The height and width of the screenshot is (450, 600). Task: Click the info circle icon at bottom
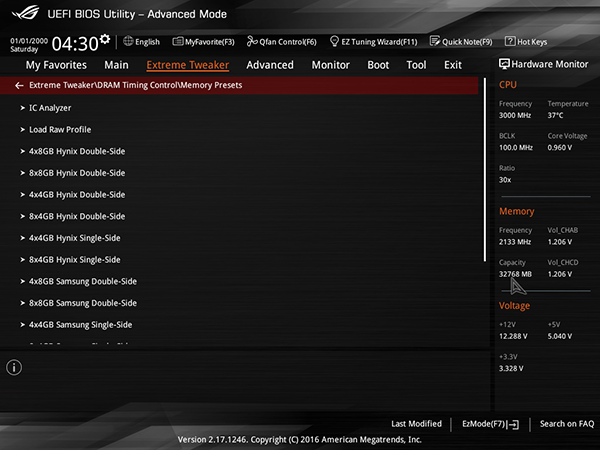pyautogui.click(x=14, y=367)
